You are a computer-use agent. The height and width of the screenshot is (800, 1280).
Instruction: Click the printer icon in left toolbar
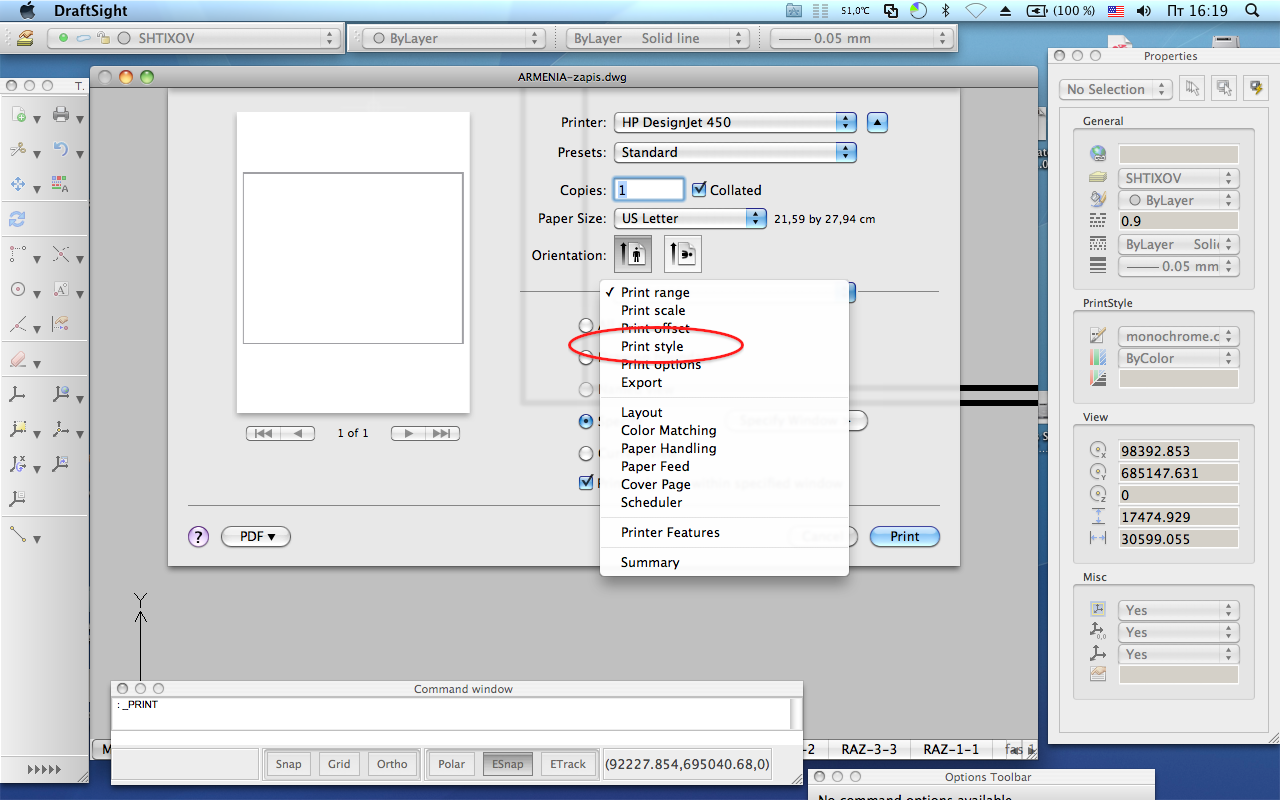point(61,115)
